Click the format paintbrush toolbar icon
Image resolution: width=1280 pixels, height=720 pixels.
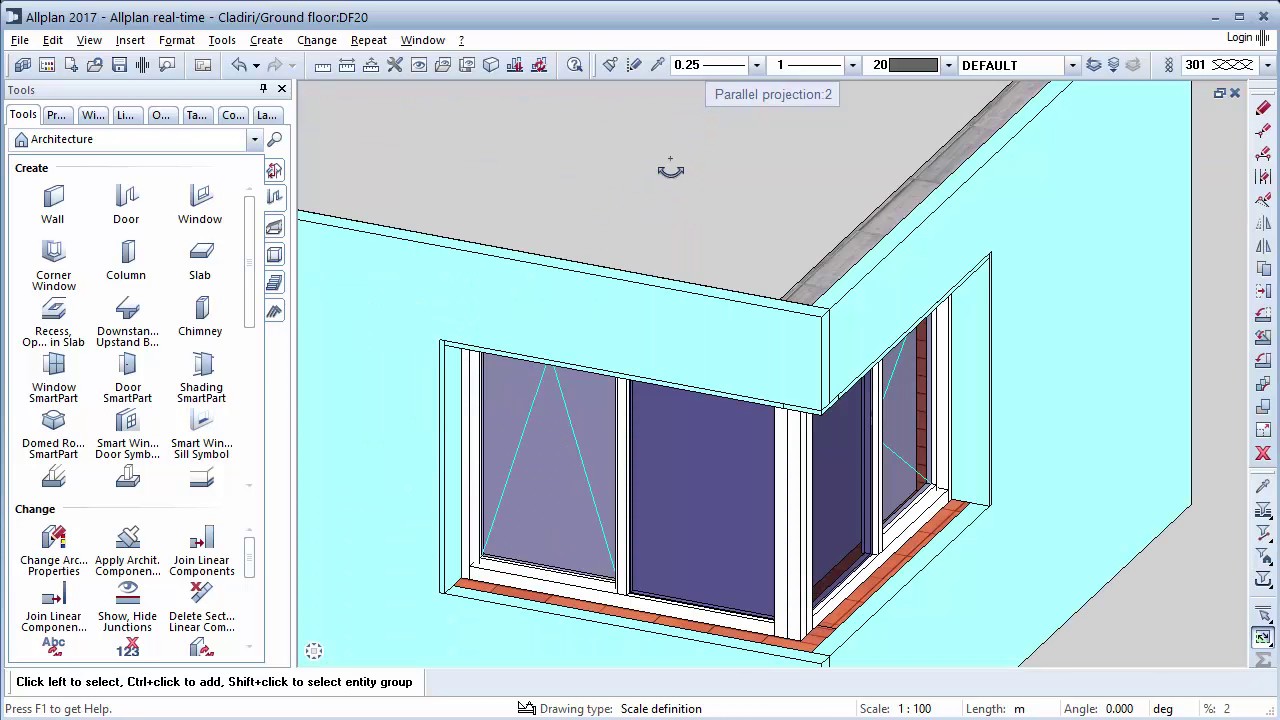pyautogui.click(x=610, y=65)
